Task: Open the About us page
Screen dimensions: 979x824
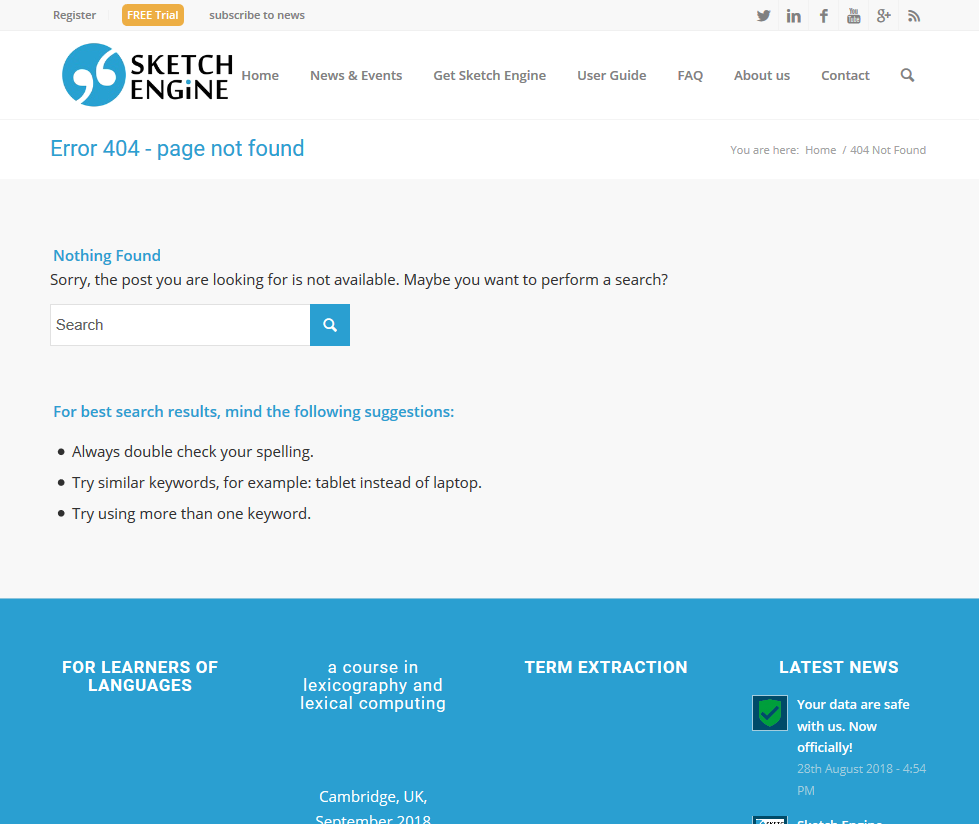Action: [761, 75]
